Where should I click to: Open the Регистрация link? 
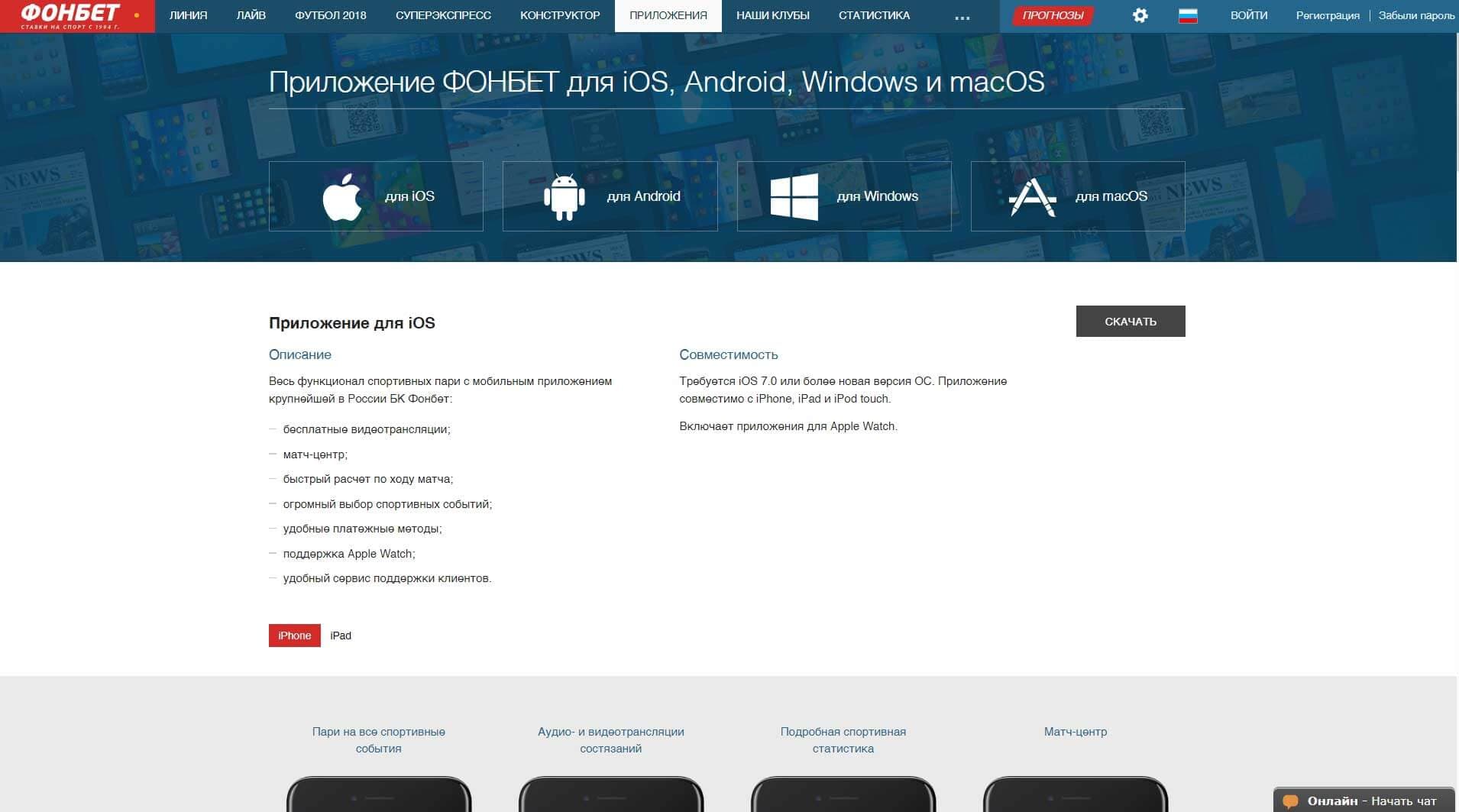(1328, 15)
